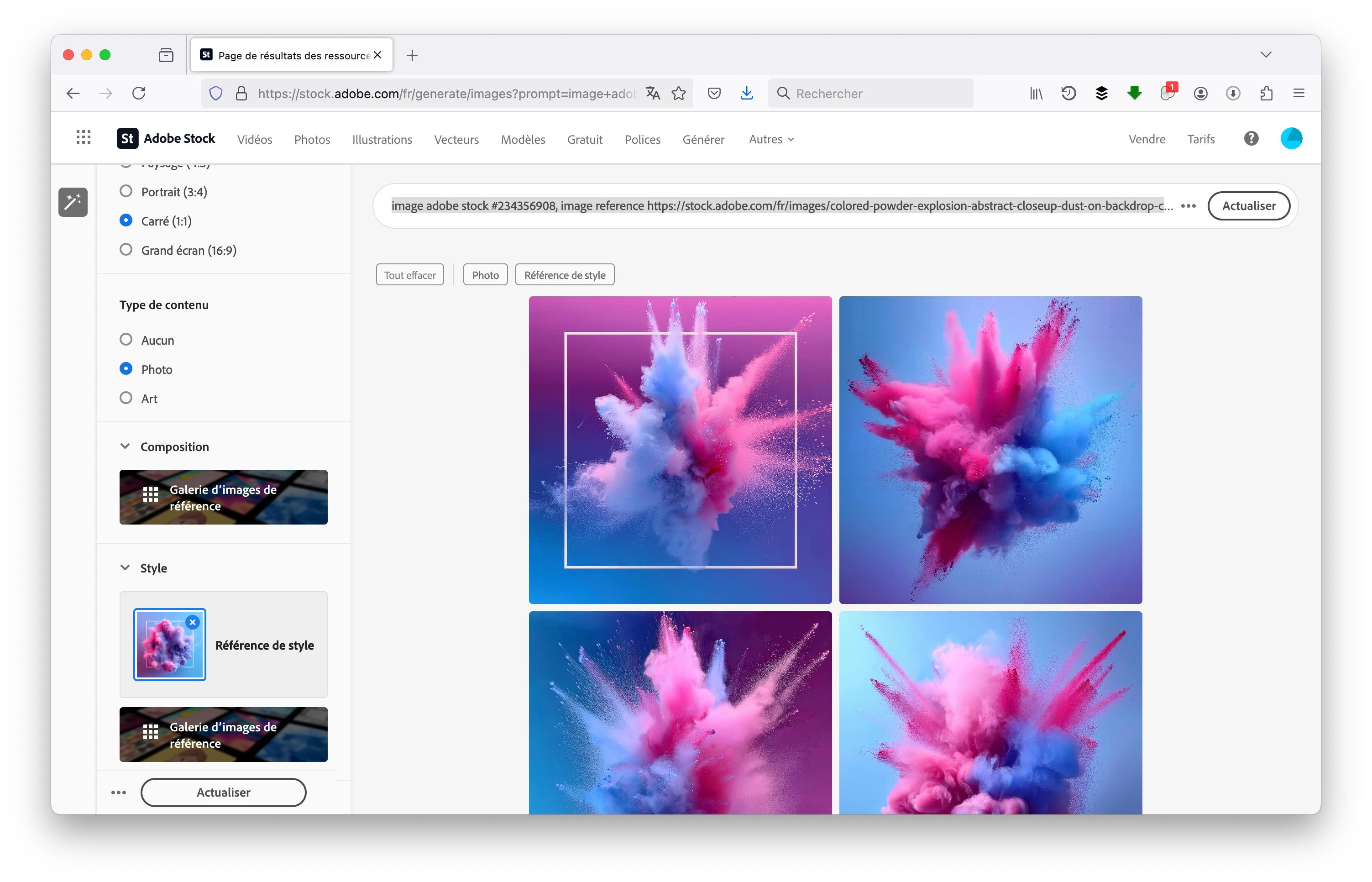Collapse the Style section chevron
The width and height of the screenshot is (1372, 882).
(x=125, y=567)
